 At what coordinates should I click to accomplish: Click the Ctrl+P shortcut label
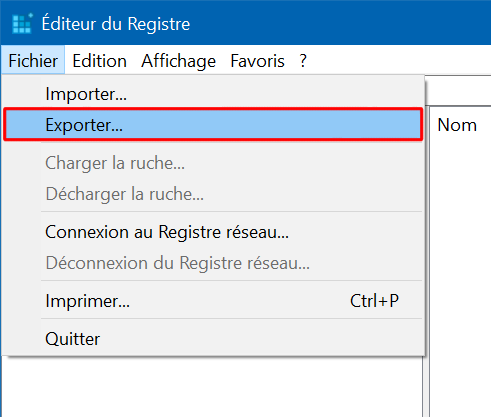click(x=374, y=301)
